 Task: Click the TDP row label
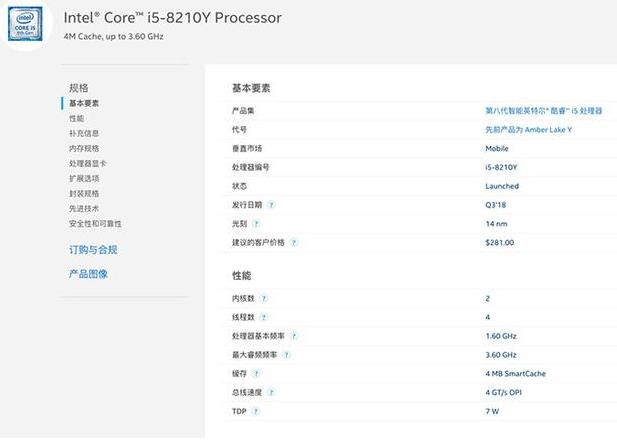(239, 411)
